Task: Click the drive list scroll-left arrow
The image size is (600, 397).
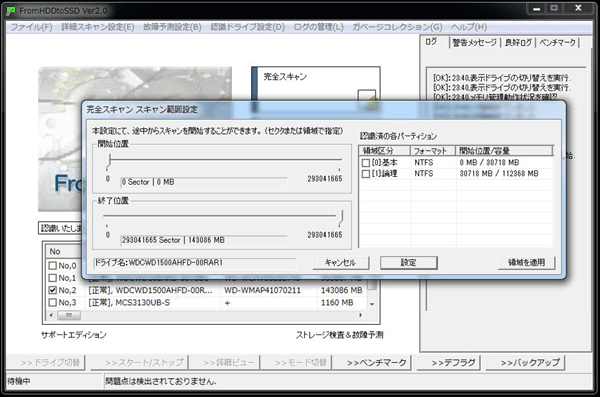Action: (51, 315)
